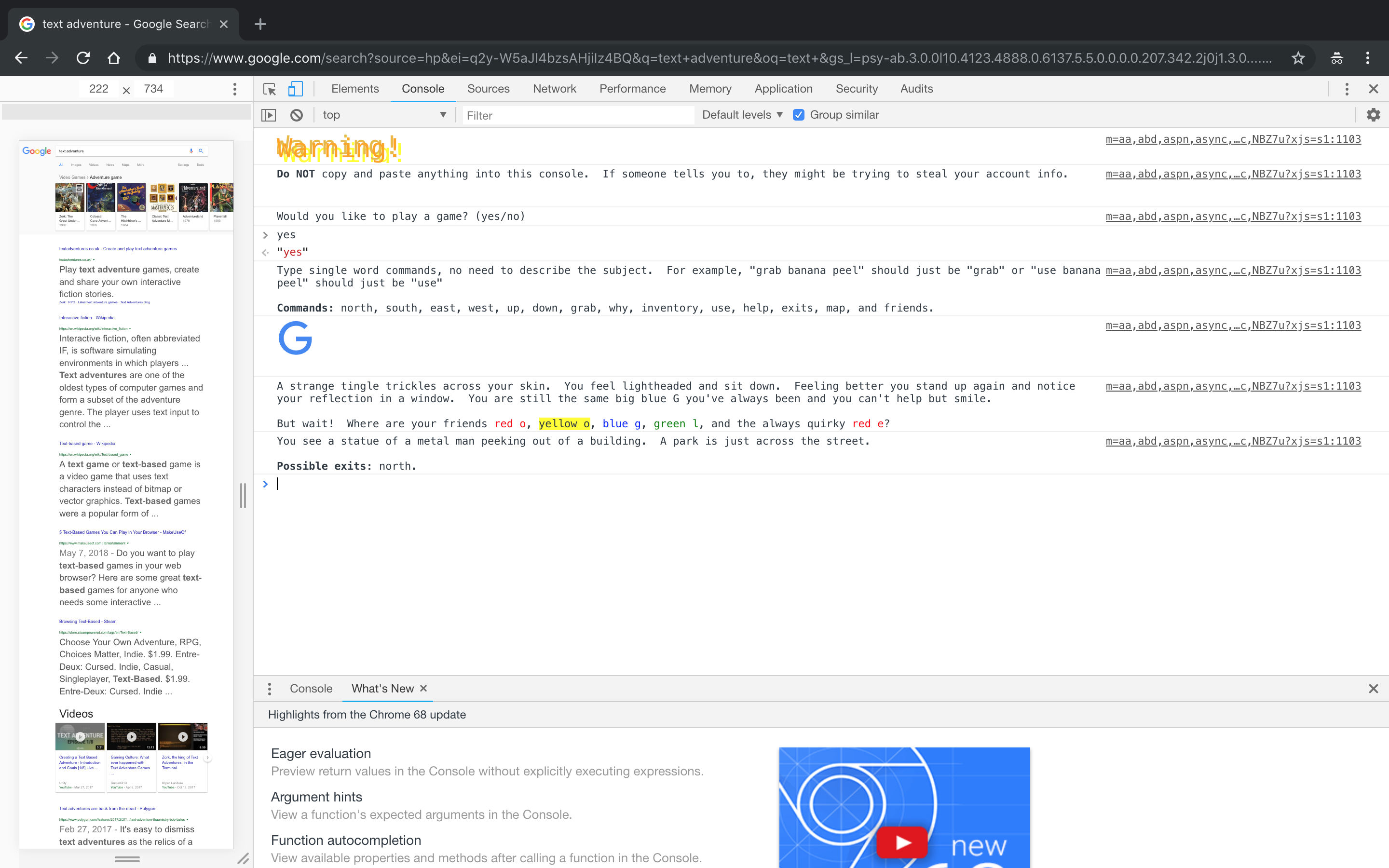Close the What's New panel

tap(1374, 688)
